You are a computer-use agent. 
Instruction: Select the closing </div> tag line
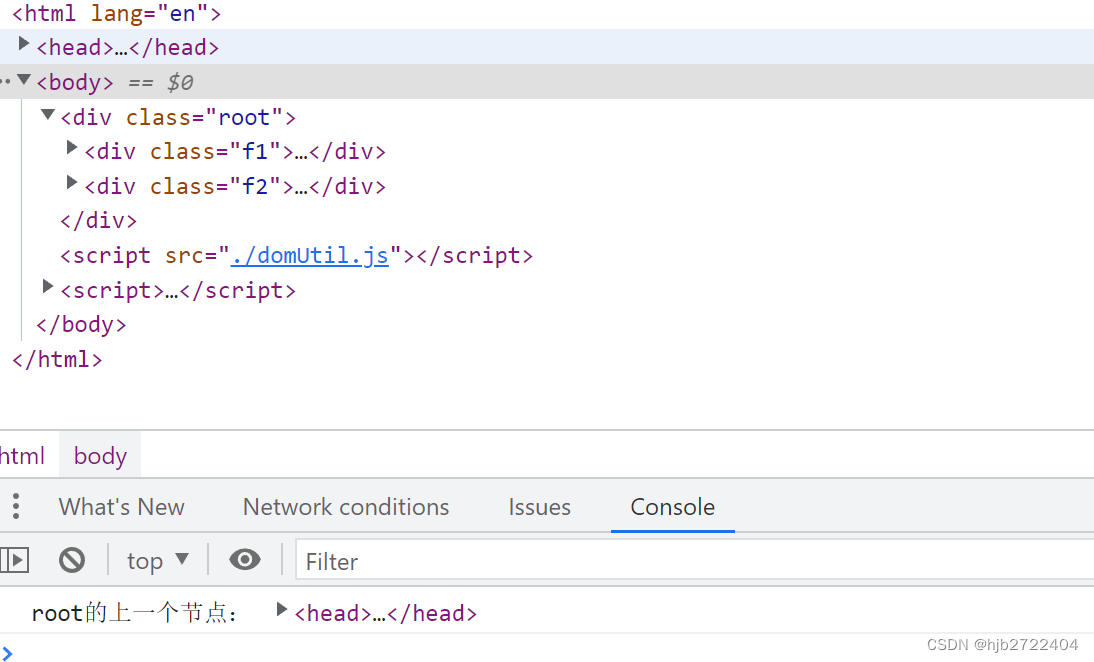(98, 221)
